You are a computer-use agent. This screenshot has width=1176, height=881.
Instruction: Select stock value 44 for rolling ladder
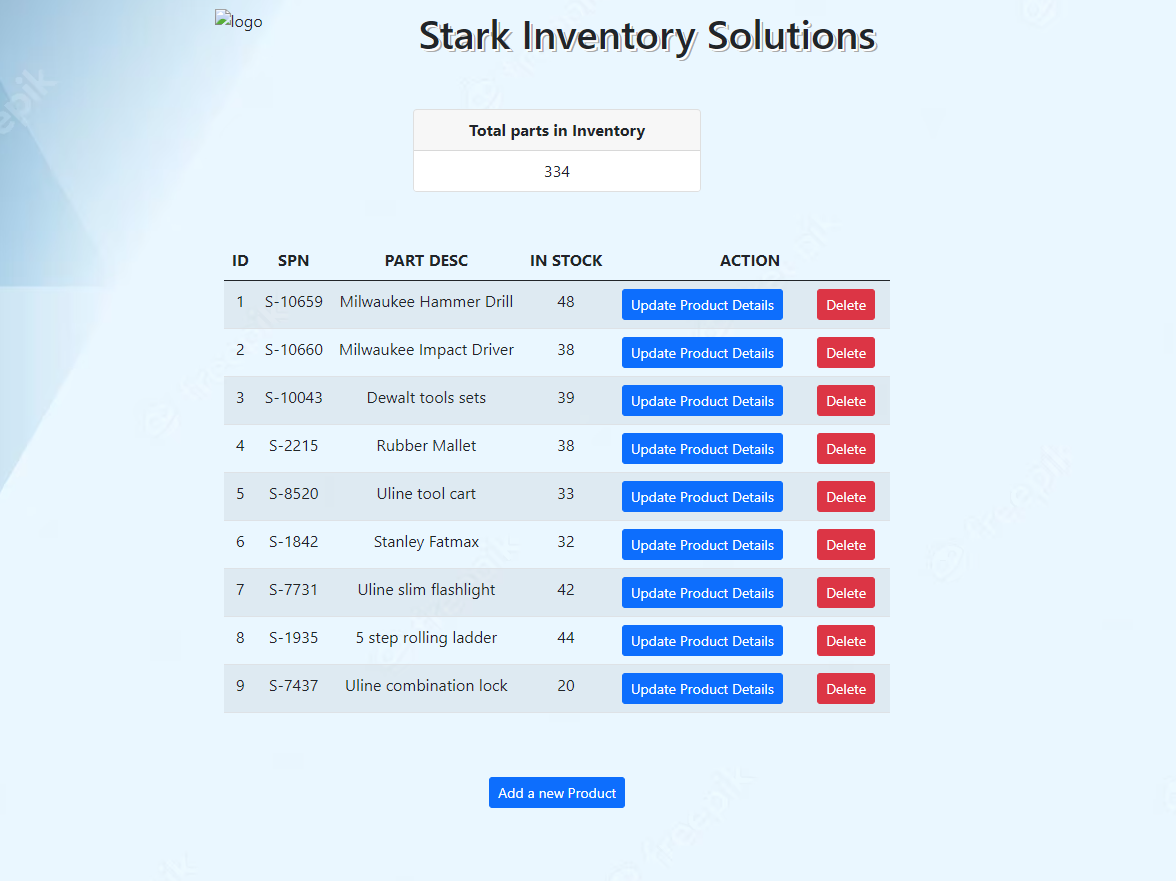pyautogui.click(x=566, y=637)
